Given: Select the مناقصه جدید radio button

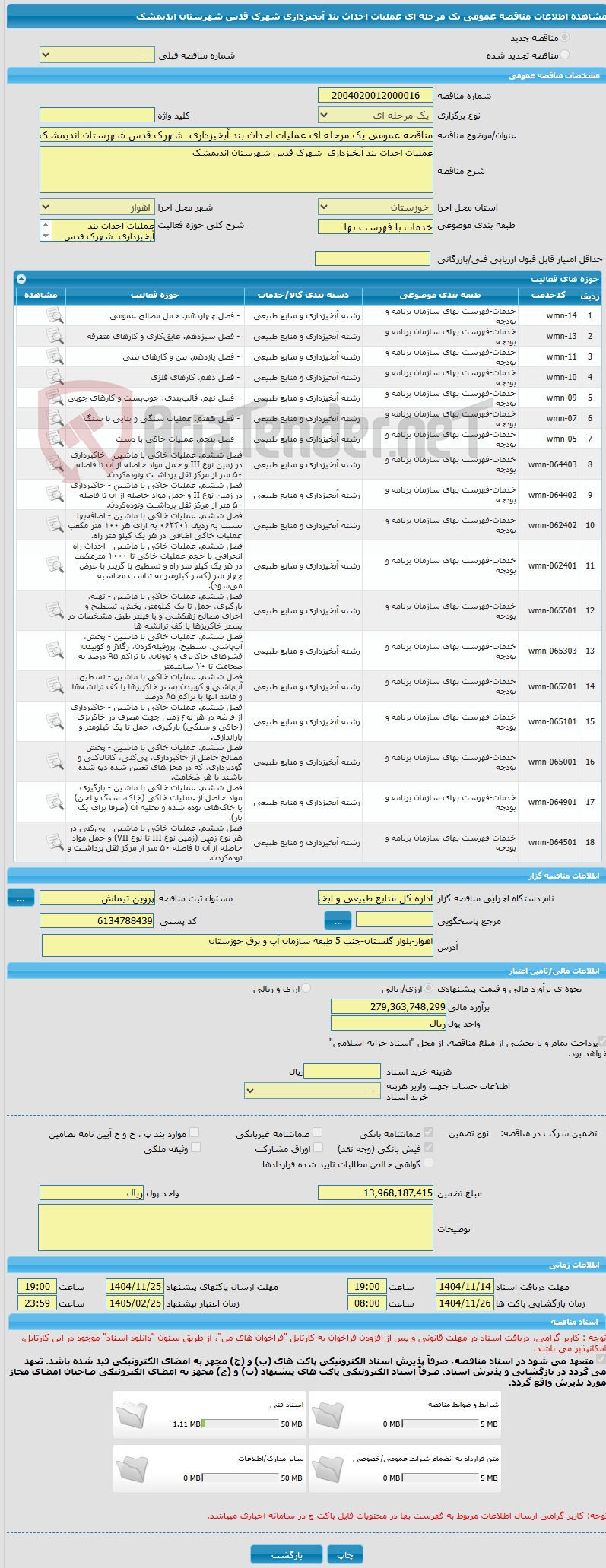Looking at the screenshot, I should (564, 37).
